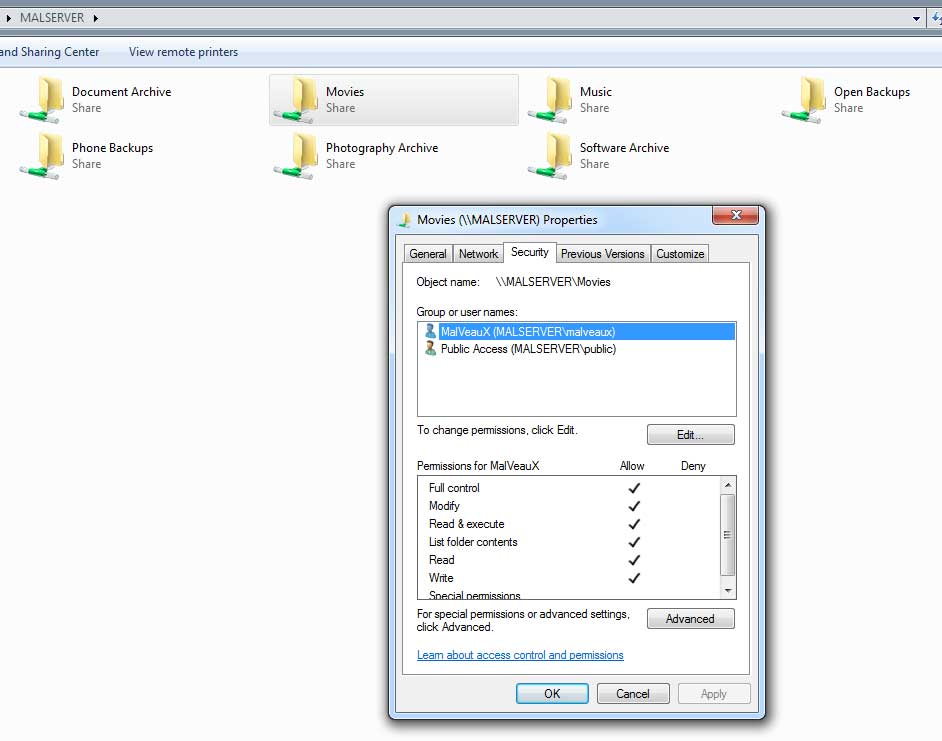Click the Software Archive folder name

(x=624, y=148)
